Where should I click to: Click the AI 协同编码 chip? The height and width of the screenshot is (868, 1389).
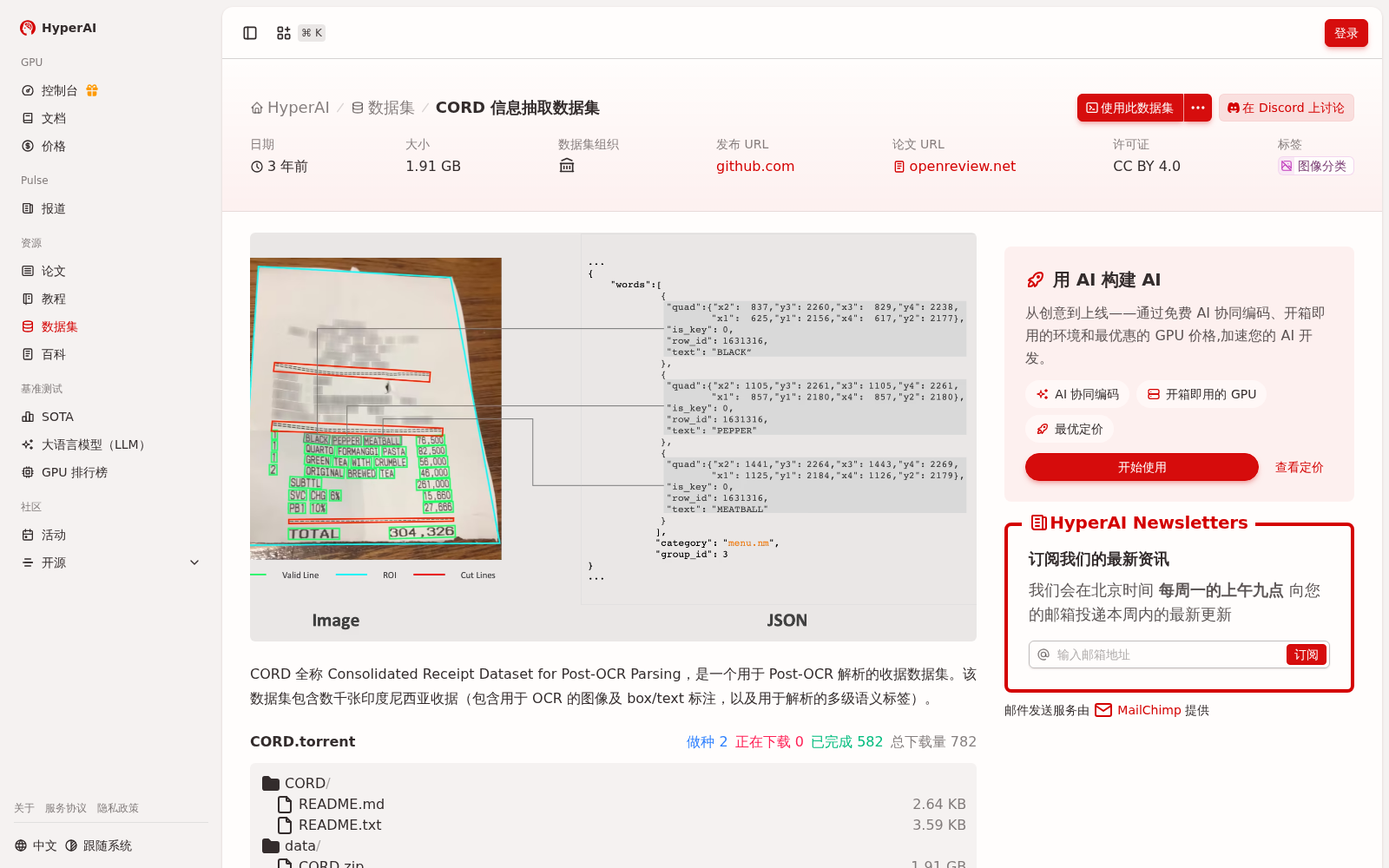[x=1077, y=394]
